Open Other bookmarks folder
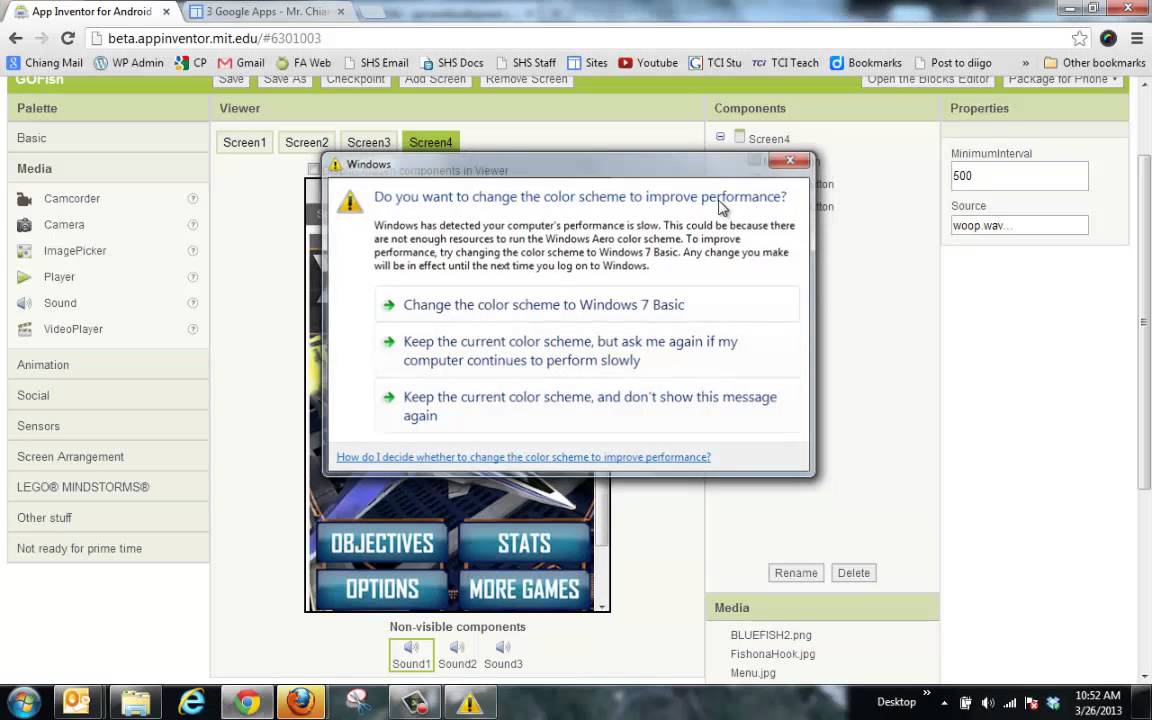 click(x=1095, y=62)
